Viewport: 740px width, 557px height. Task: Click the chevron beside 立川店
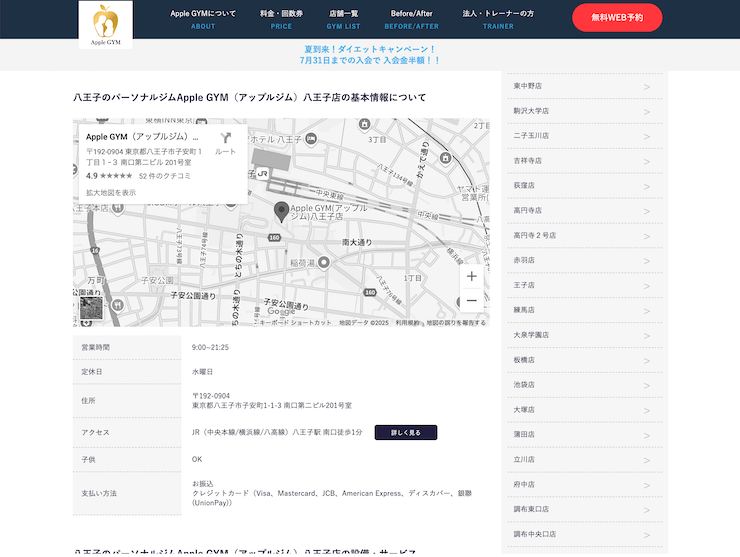(x=647, y=461)
